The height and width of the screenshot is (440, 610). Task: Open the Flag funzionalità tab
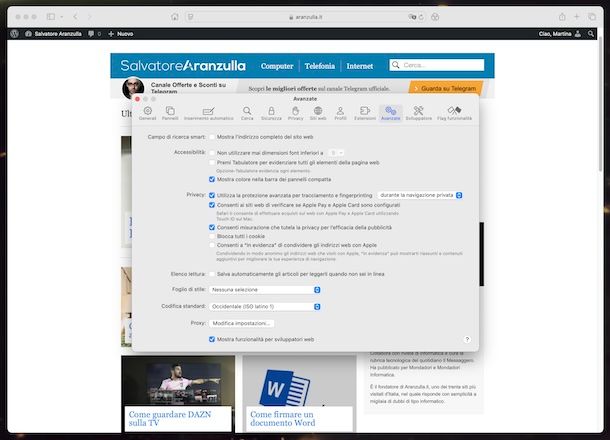pyautogui.click(x=454, y=113)
